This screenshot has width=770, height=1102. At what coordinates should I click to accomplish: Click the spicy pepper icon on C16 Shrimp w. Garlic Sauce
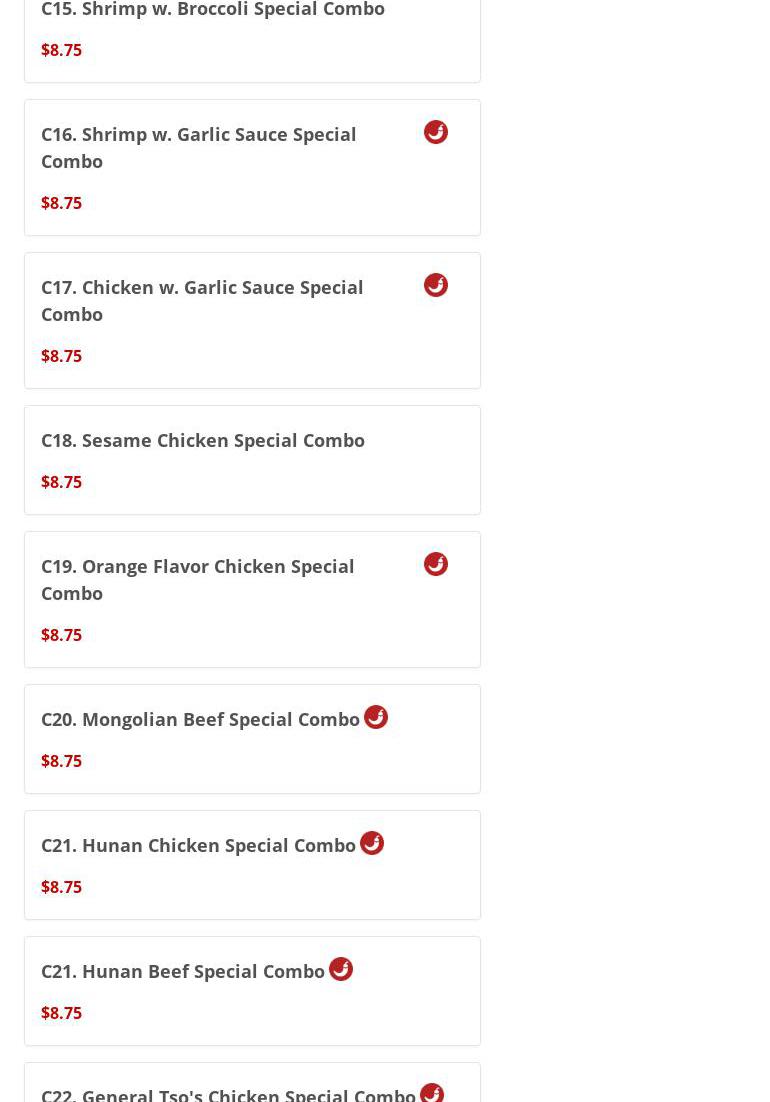pos(436,132)
